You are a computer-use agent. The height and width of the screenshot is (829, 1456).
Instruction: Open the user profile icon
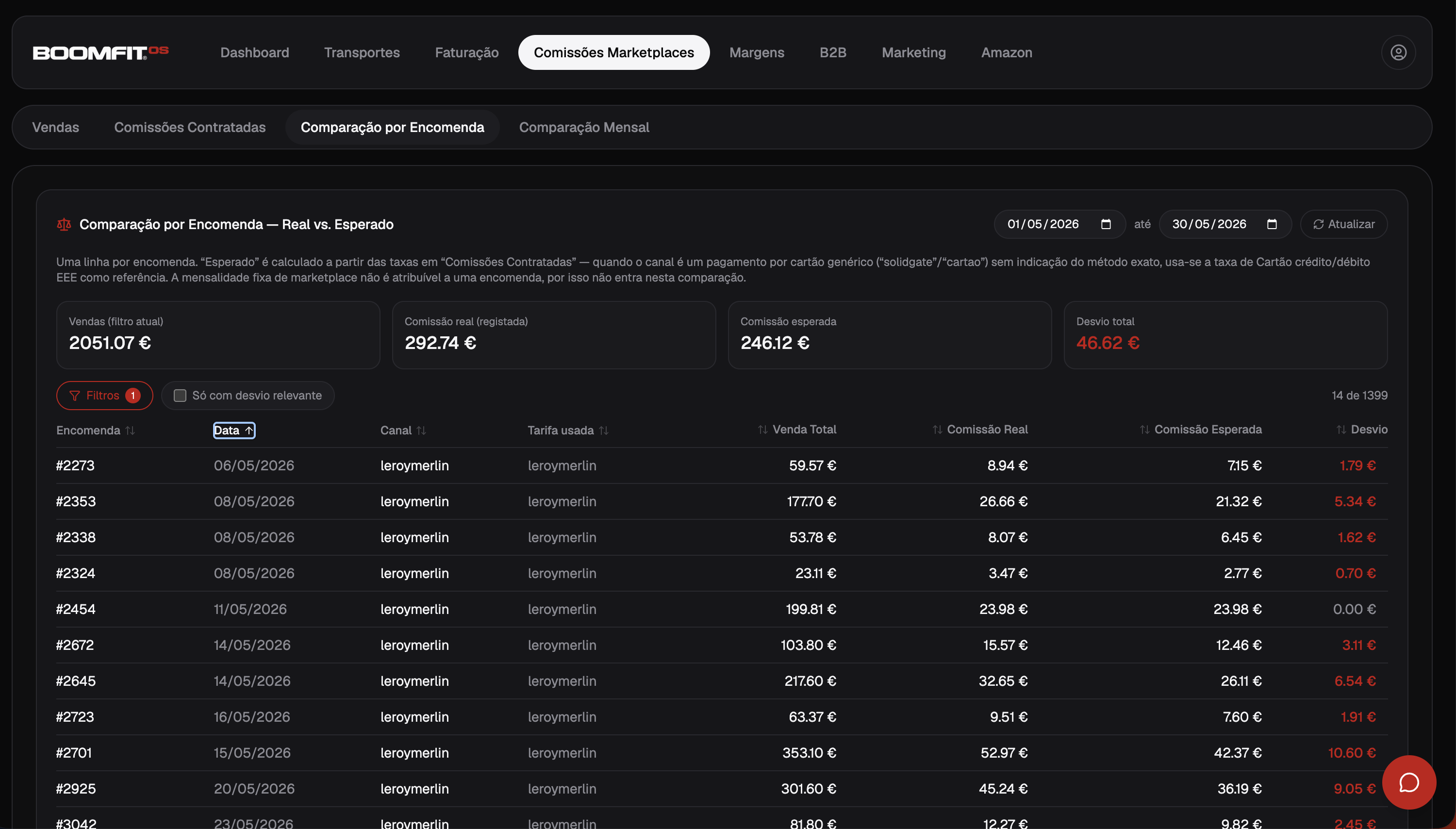point(1398,52)
